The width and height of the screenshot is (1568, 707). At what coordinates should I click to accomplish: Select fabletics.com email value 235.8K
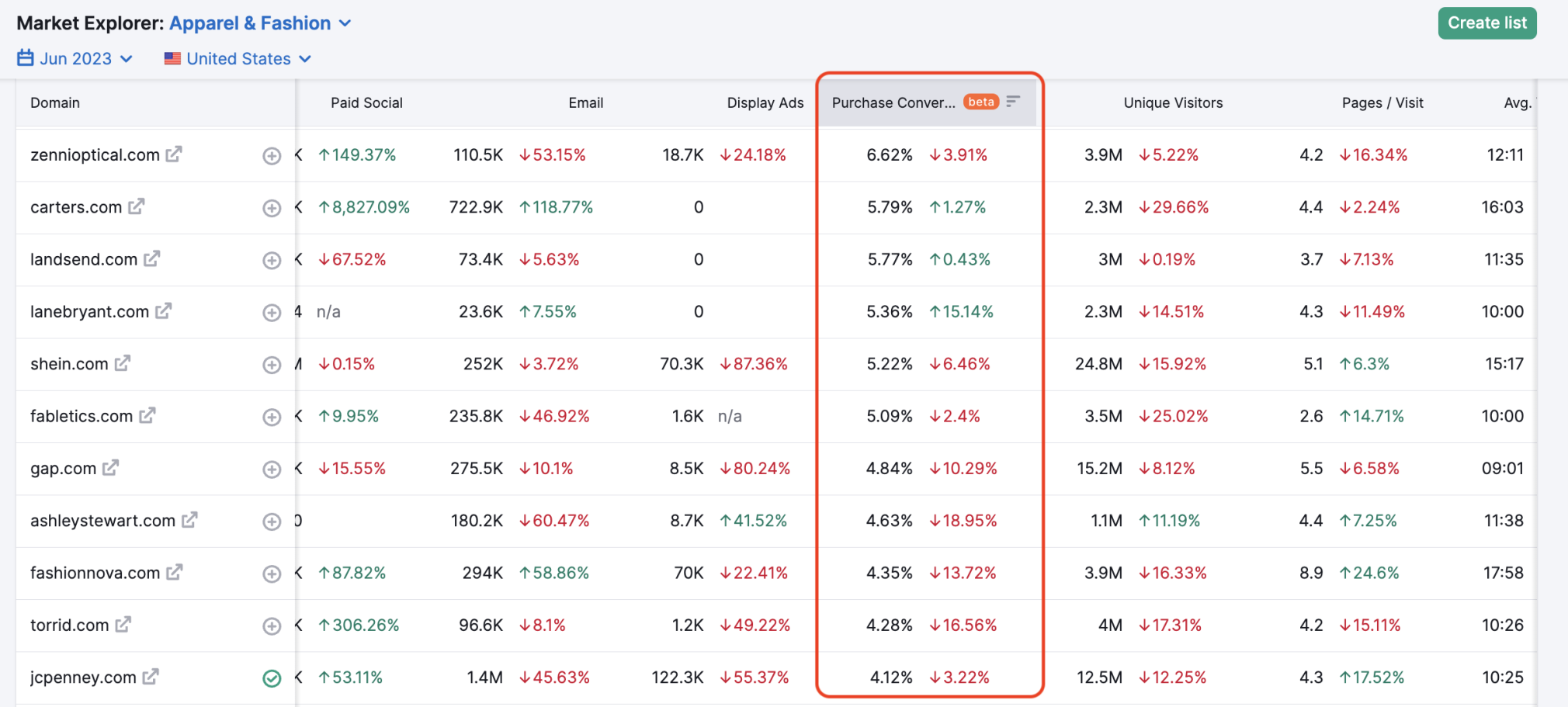pyautogui.click(x=476, y=416)
